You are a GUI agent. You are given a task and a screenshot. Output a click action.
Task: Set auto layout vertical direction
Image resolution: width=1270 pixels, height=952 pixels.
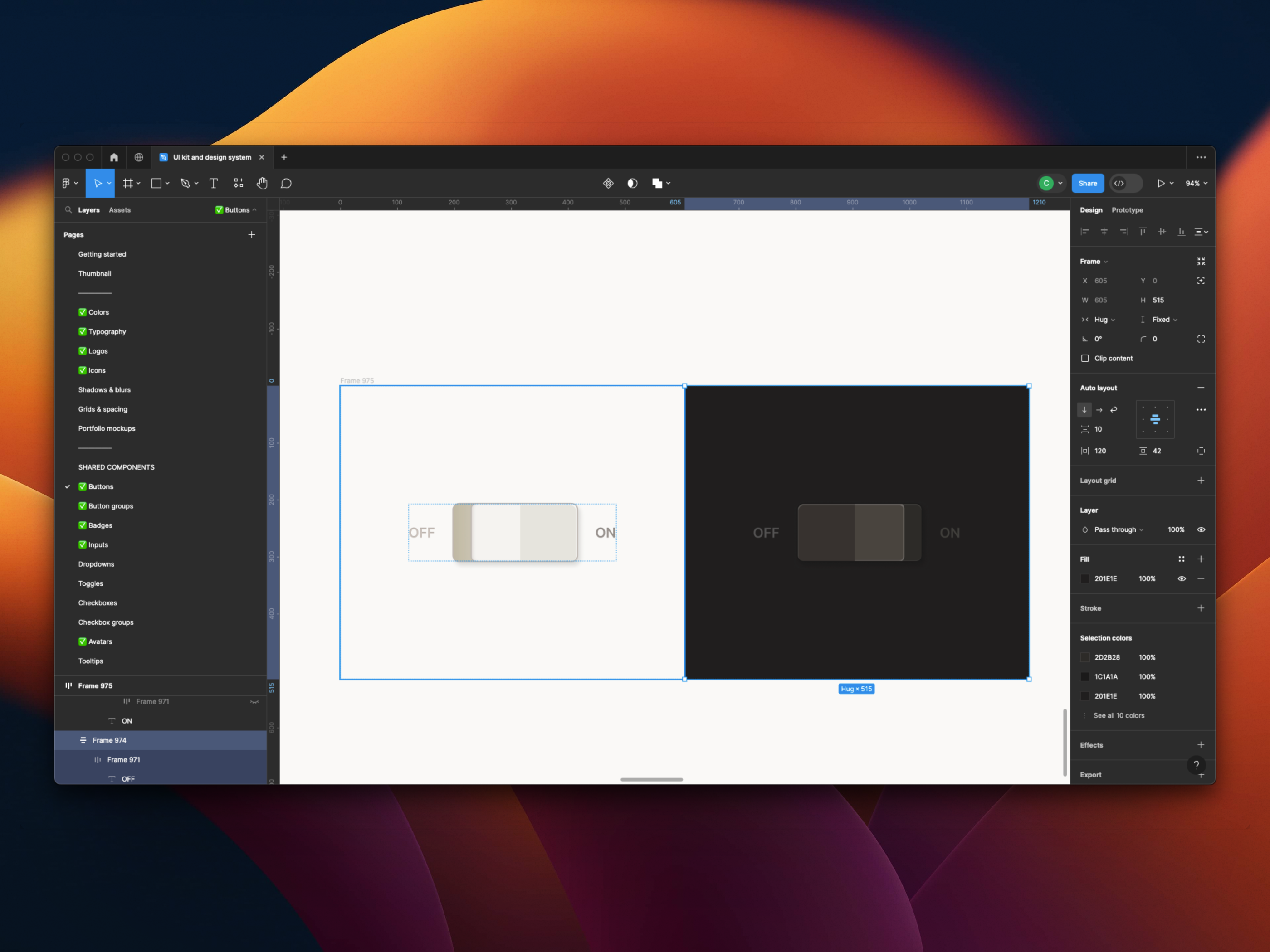(x=1084, y=410)
